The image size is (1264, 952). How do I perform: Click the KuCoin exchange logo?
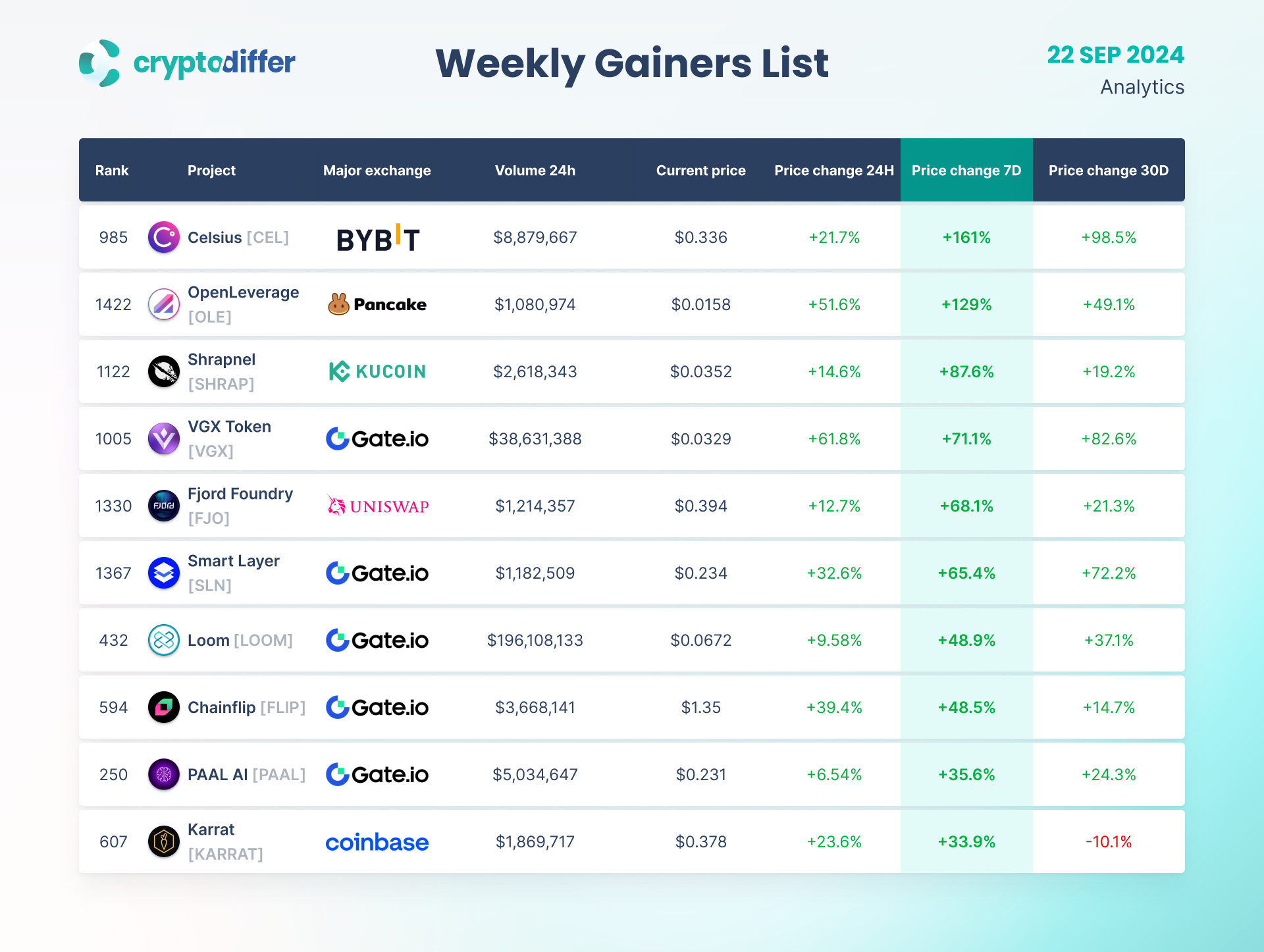[377, 371]
